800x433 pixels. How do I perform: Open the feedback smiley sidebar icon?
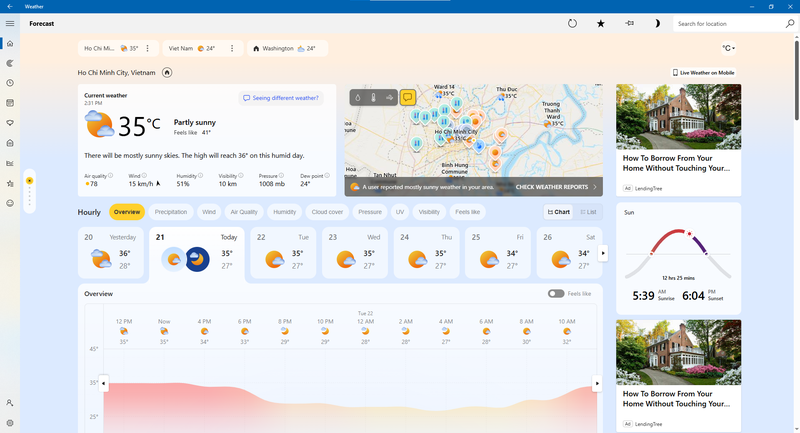(10, 203)
